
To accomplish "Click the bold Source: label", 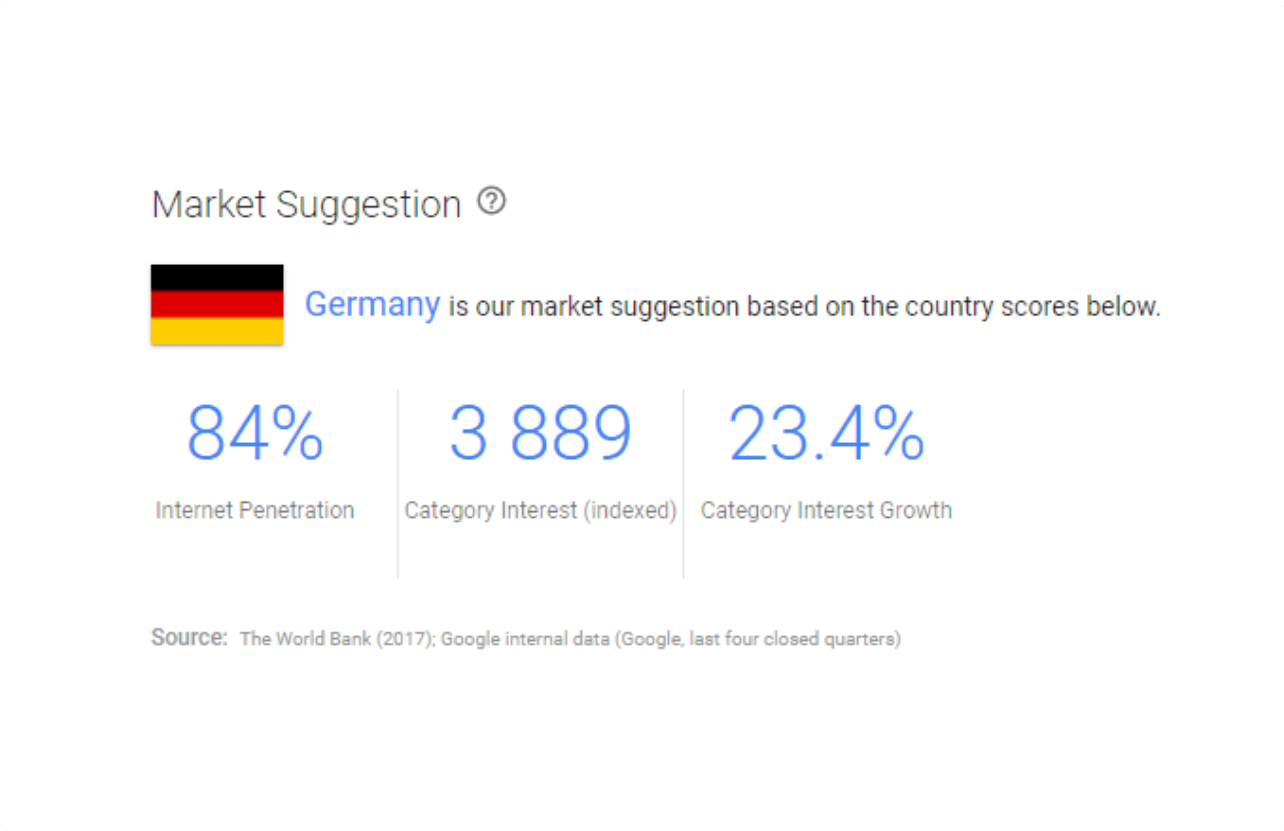I will 189,637.
